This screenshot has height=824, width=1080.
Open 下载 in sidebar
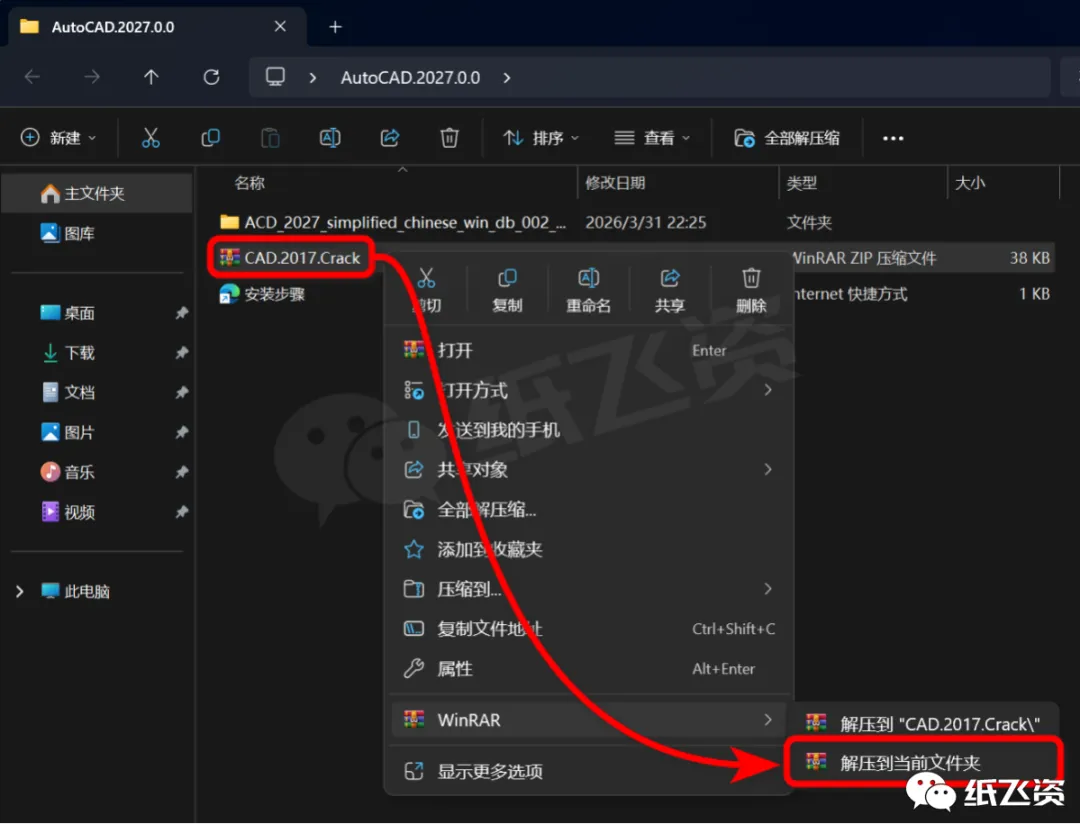pos(96,353)
